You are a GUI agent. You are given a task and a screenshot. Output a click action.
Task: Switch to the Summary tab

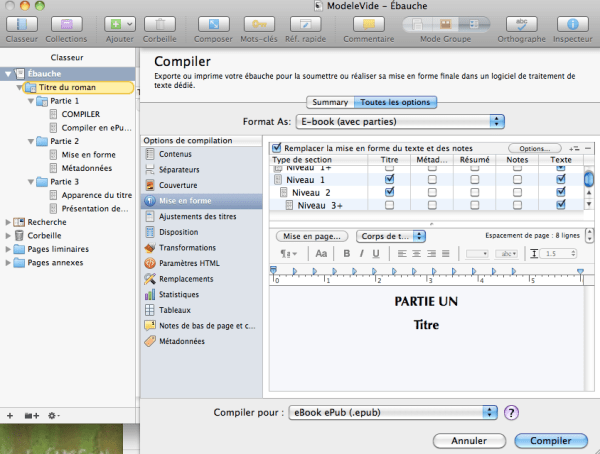point(330,102)
